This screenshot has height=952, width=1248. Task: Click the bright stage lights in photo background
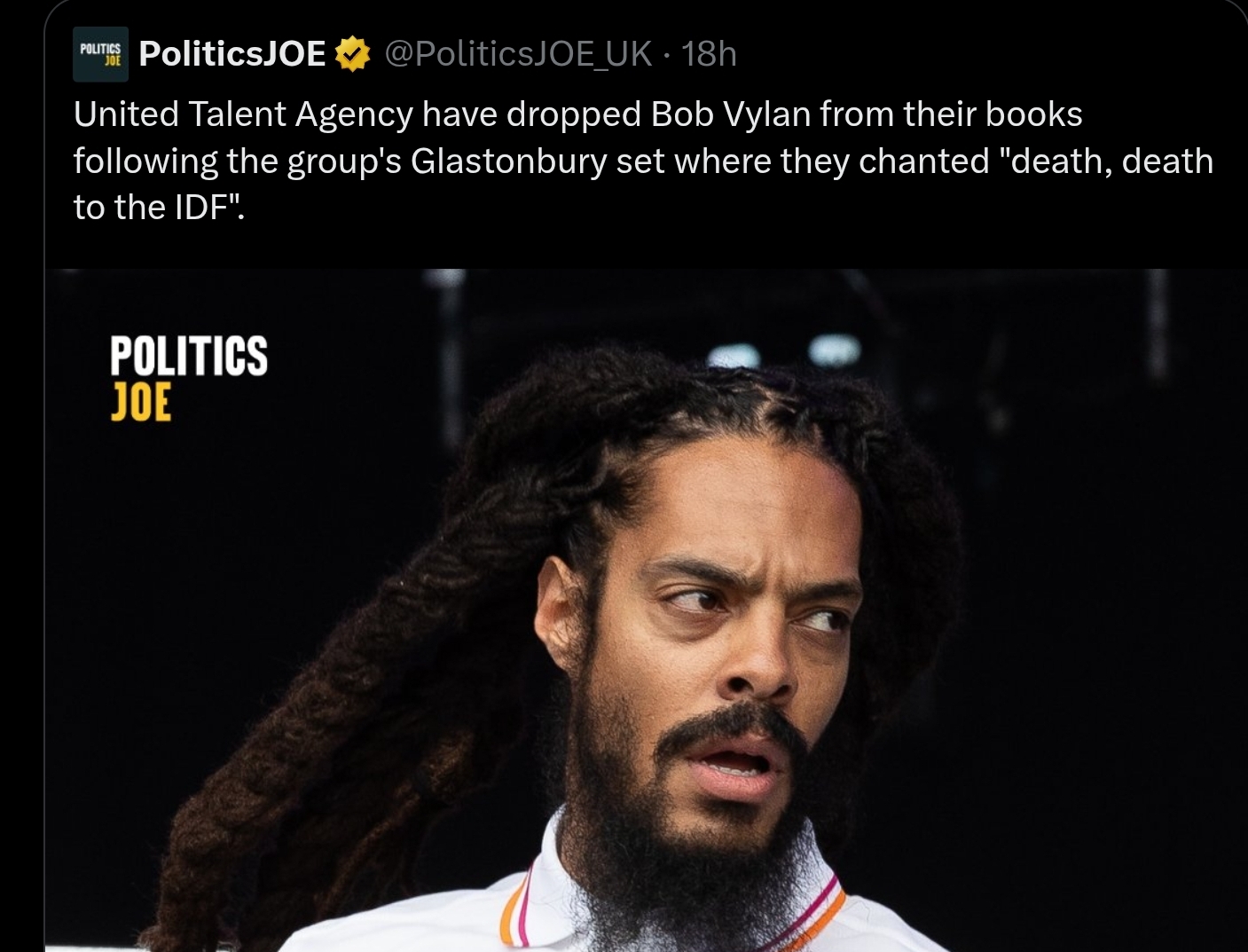click(784, 353)
